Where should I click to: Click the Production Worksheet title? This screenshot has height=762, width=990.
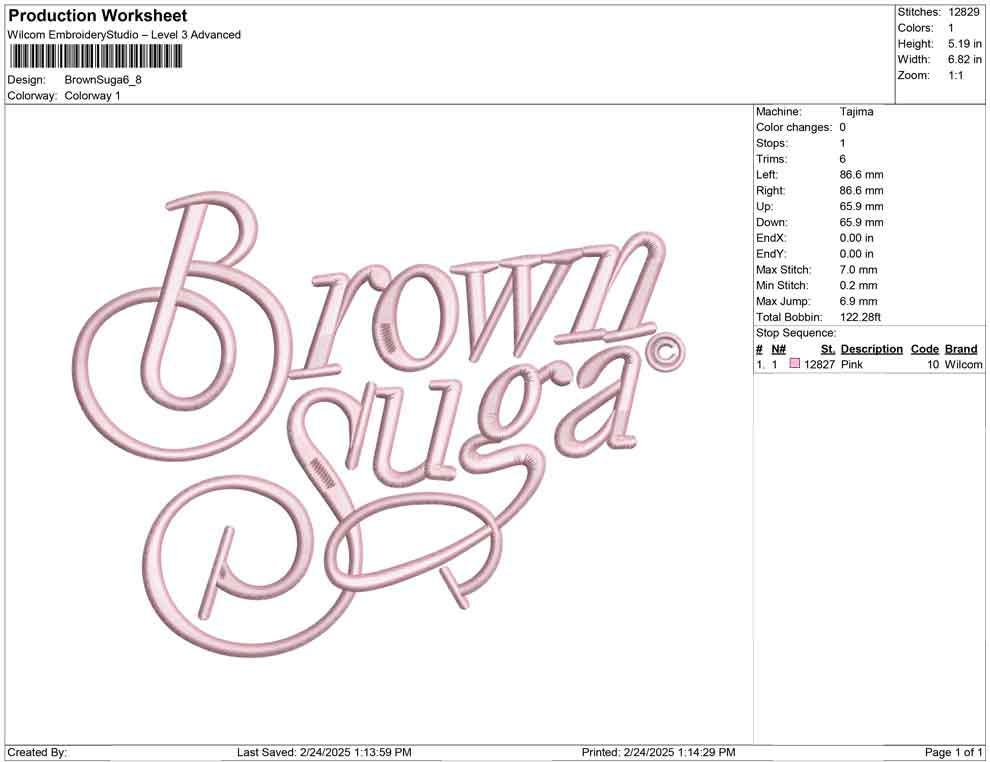coord(96,15)
